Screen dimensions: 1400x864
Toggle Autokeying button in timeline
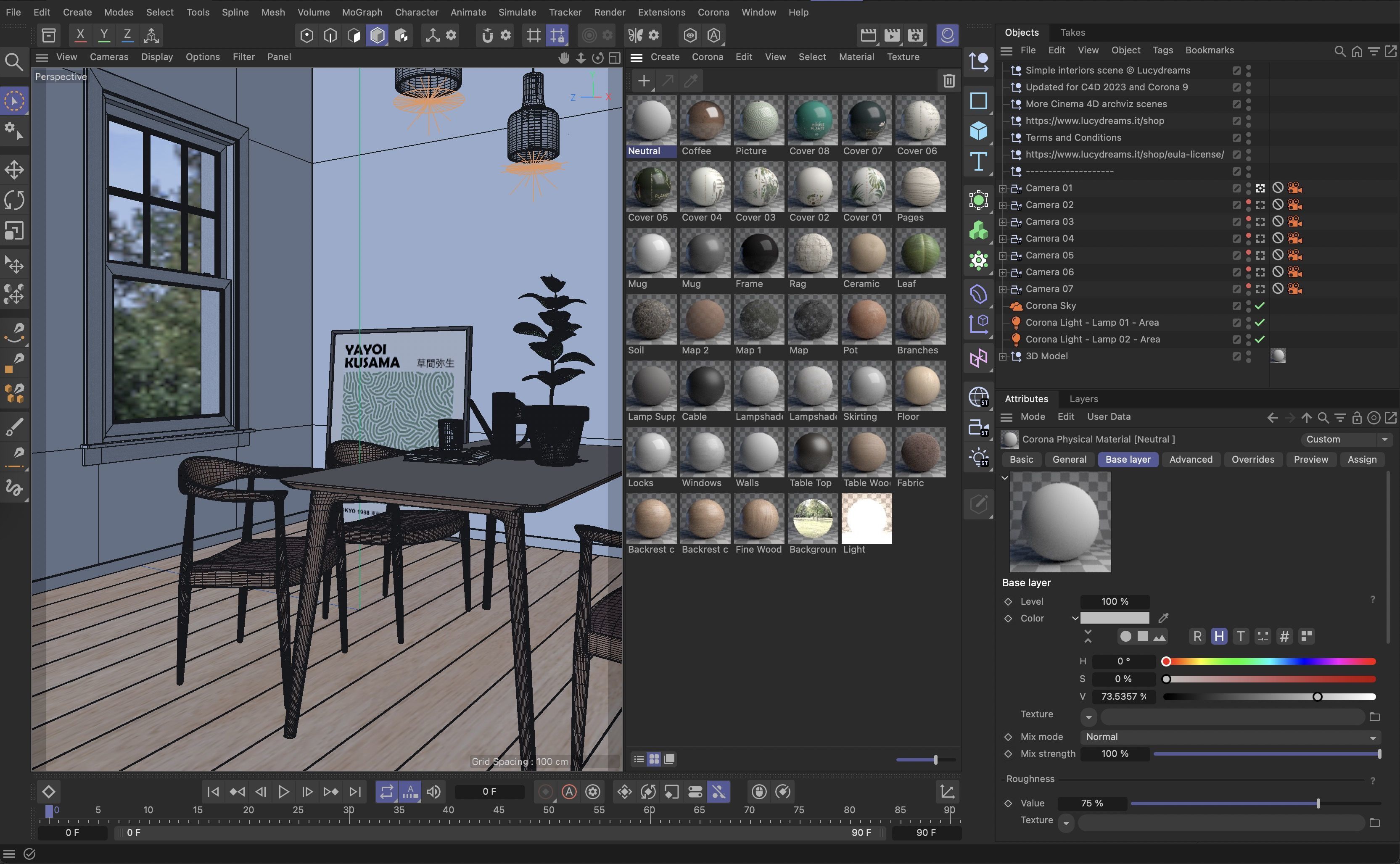569,792
